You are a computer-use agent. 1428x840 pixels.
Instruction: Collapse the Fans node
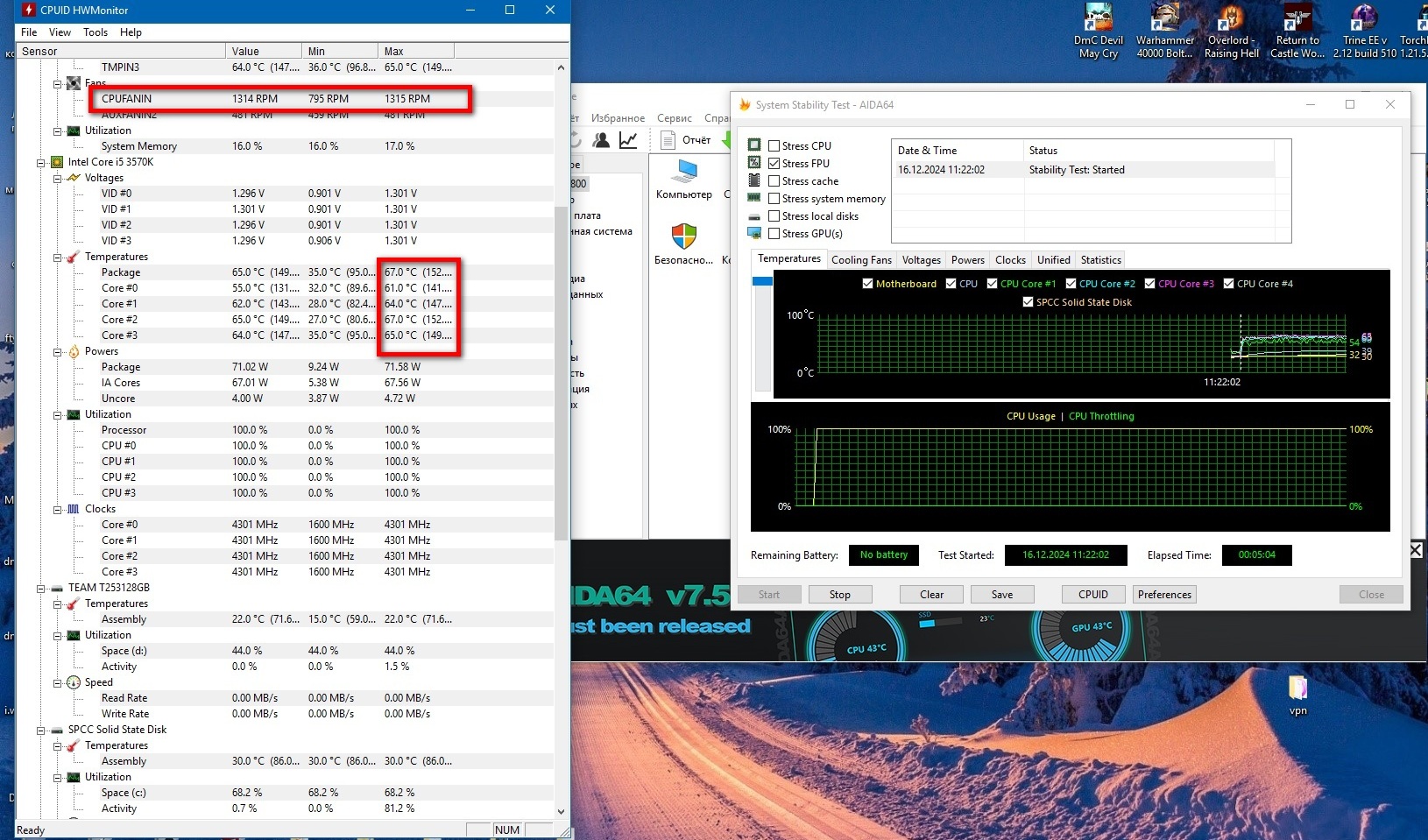point(57,83)
